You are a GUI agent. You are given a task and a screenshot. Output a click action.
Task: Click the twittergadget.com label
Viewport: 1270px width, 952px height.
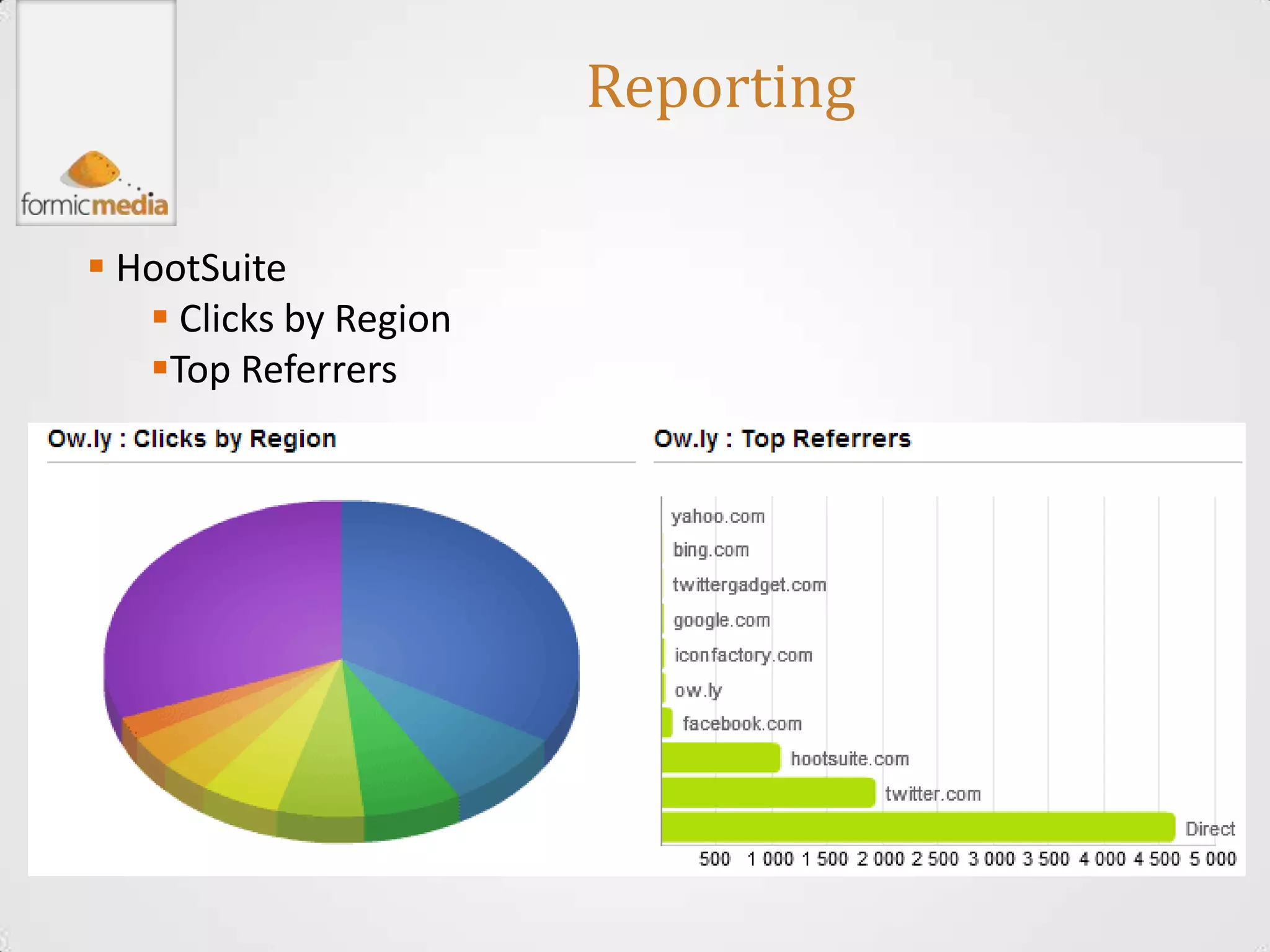pos(749,585)
